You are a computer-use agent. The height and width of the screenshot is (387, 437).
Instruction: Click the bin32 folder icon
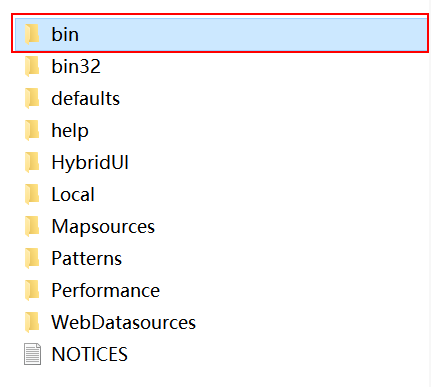[32, 66]
